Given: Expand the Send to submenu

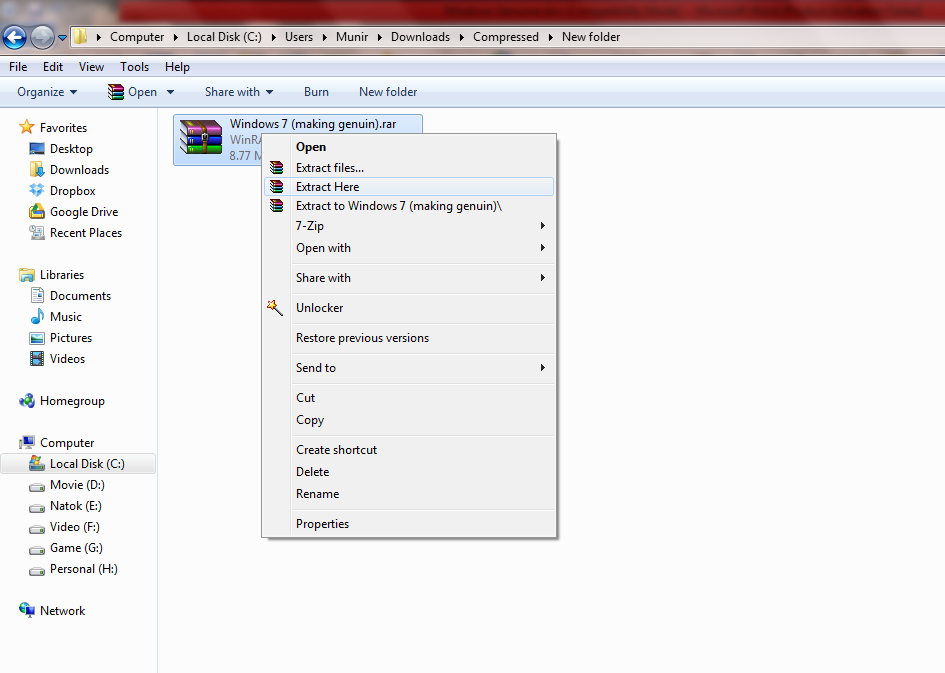Looking at the screenshot, I should coord(315,368).
